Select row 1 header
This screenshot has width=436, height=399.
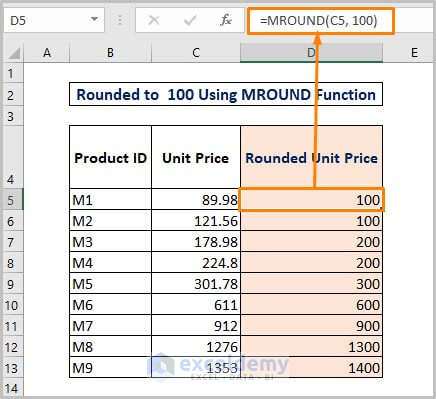[x=13, y=73]
